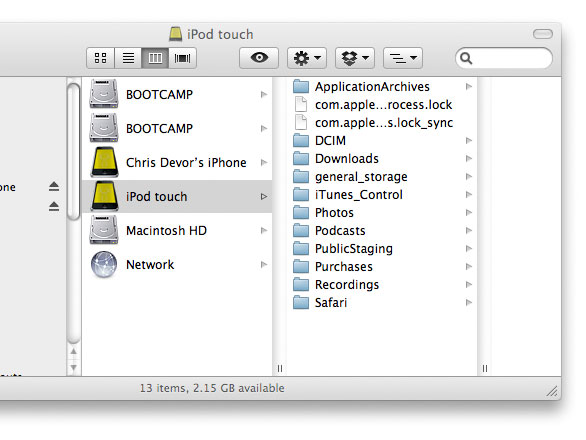This screenshot has width=586, height=440.
Task: Click sidebar scroll up arrow
Action: click(74, 351)
